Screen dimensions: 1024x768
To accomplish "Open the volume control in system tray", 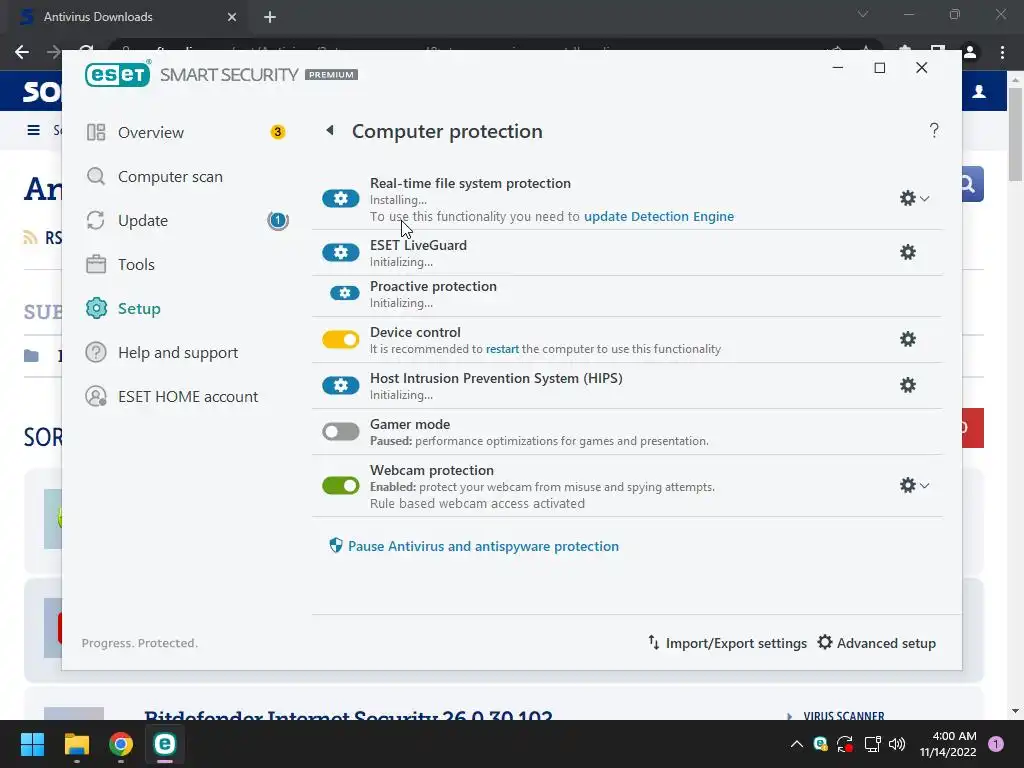I will click(x=897, y=744).
